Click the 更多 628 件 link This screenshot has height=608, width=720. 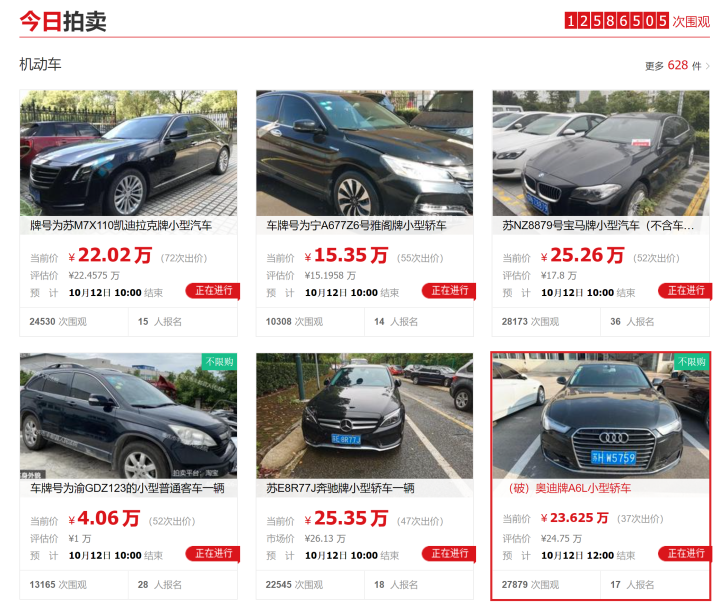pyautogui.click(x=677, y=66)
